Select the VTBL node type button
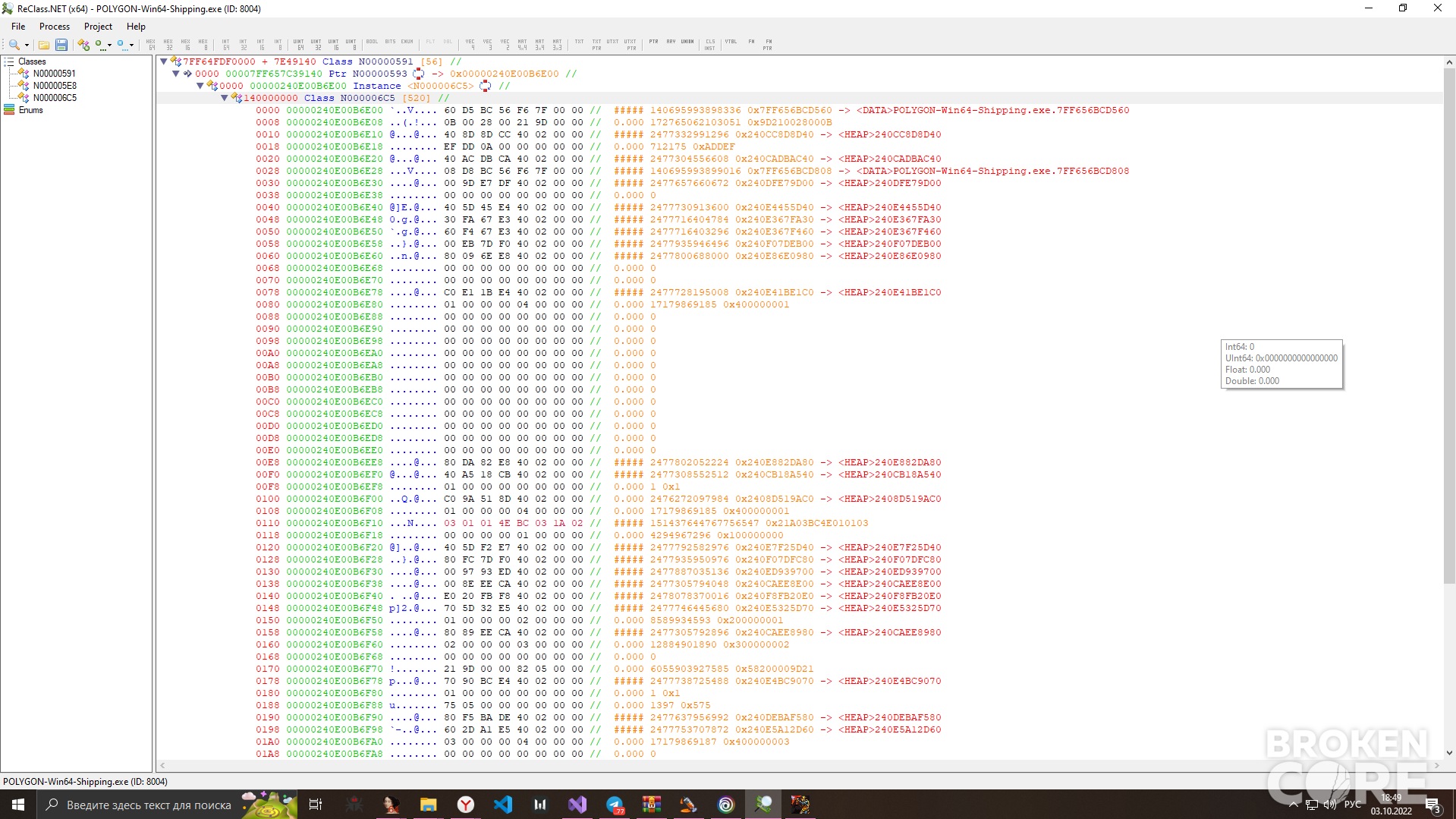This screenshot has width=1456, height=819. (x=731, y=43)
